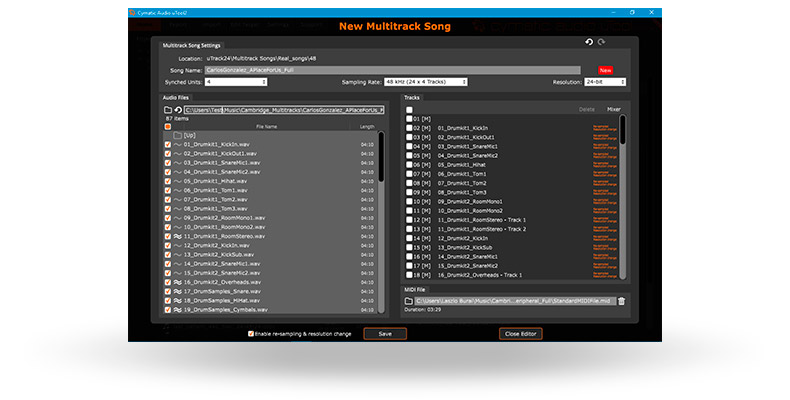The height and width of the screenshot is (400, 790).
Task: Click the Save button
Action: point(385,334)
